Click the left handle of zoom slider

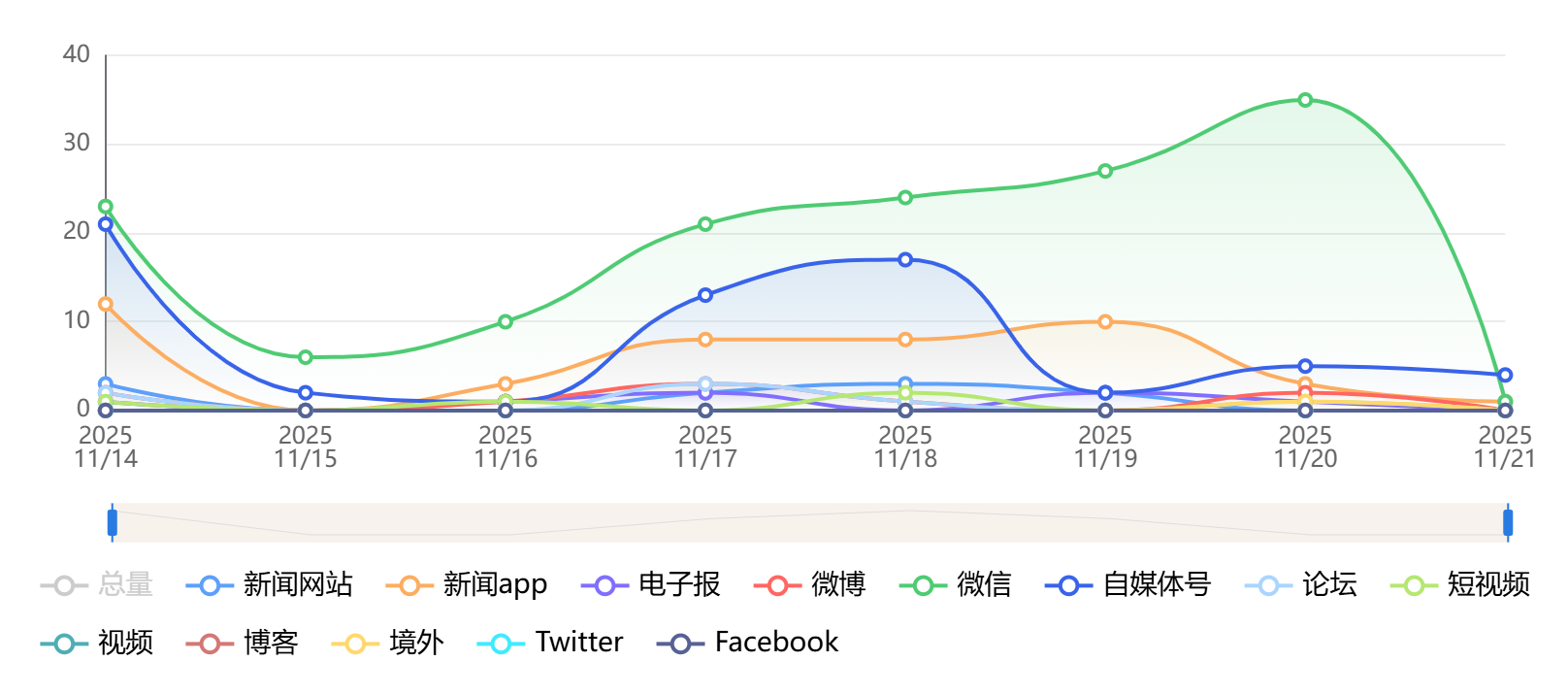(113, 522)
